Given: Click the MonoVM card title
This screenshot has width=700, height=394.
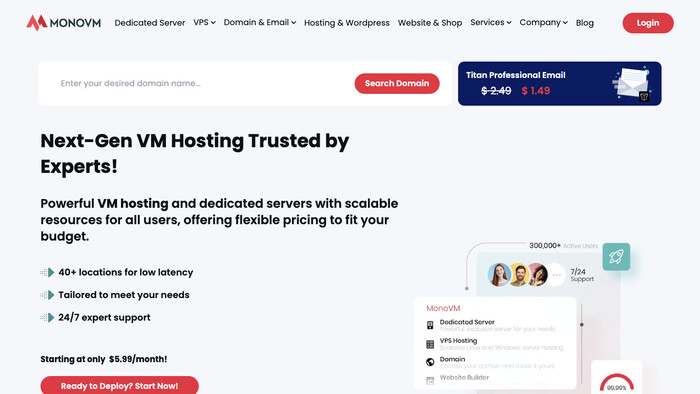Looking at the screenshot, I should pos(443,308).
